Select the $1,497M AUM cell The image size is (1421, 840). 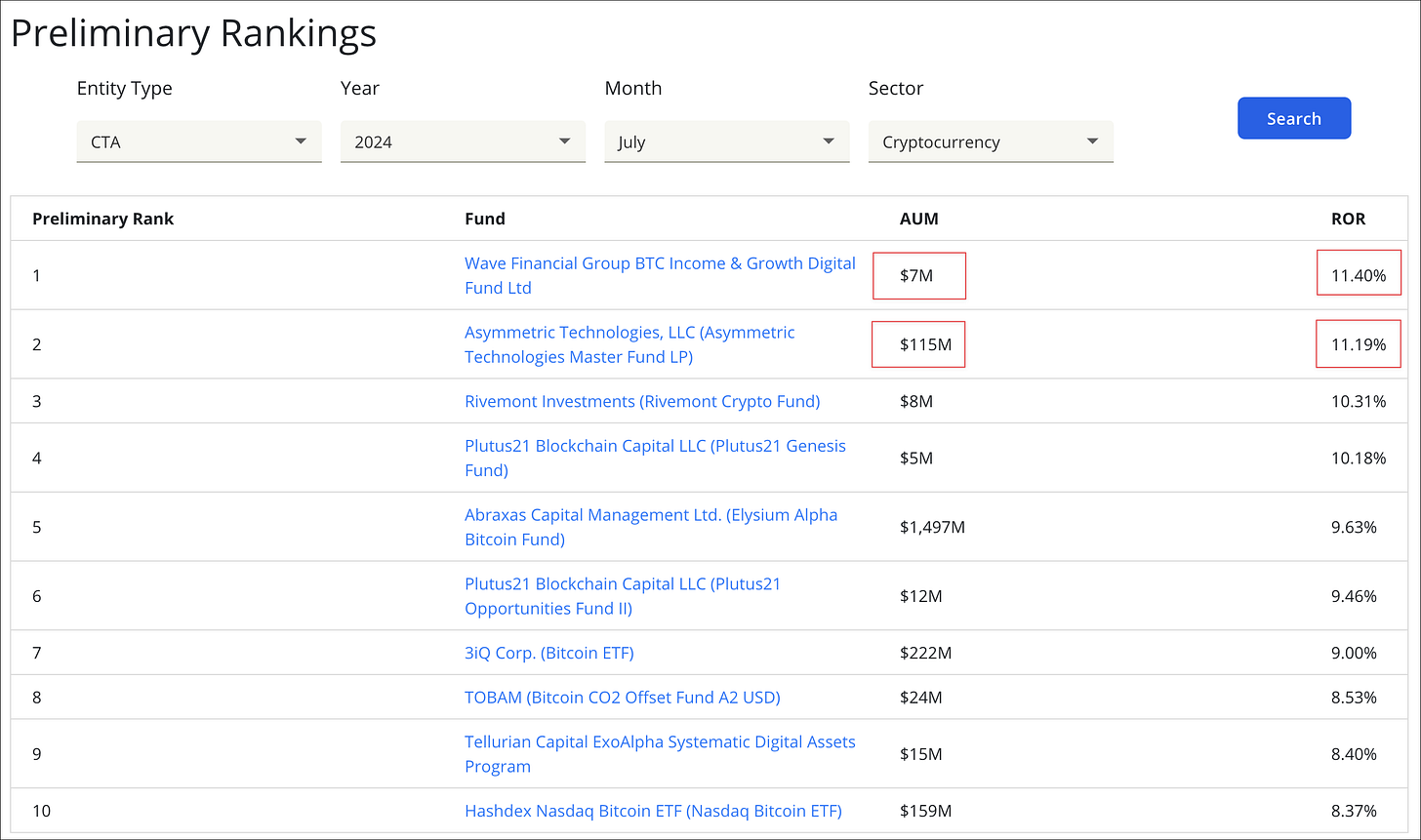point(932,527)
